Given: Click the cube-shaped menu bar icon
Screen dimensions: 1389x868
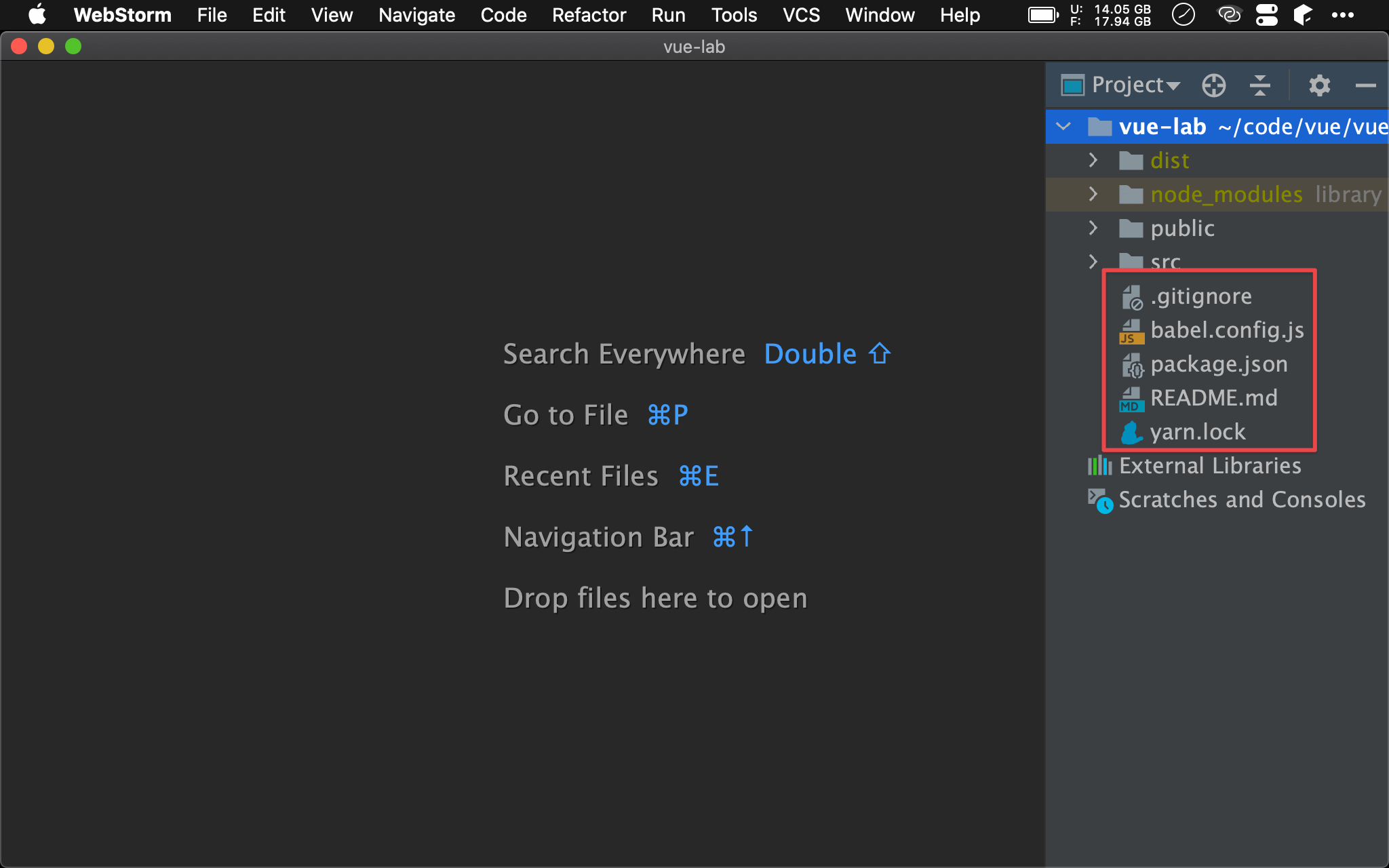Looking at the screenshot, I should click(1302, 15).
